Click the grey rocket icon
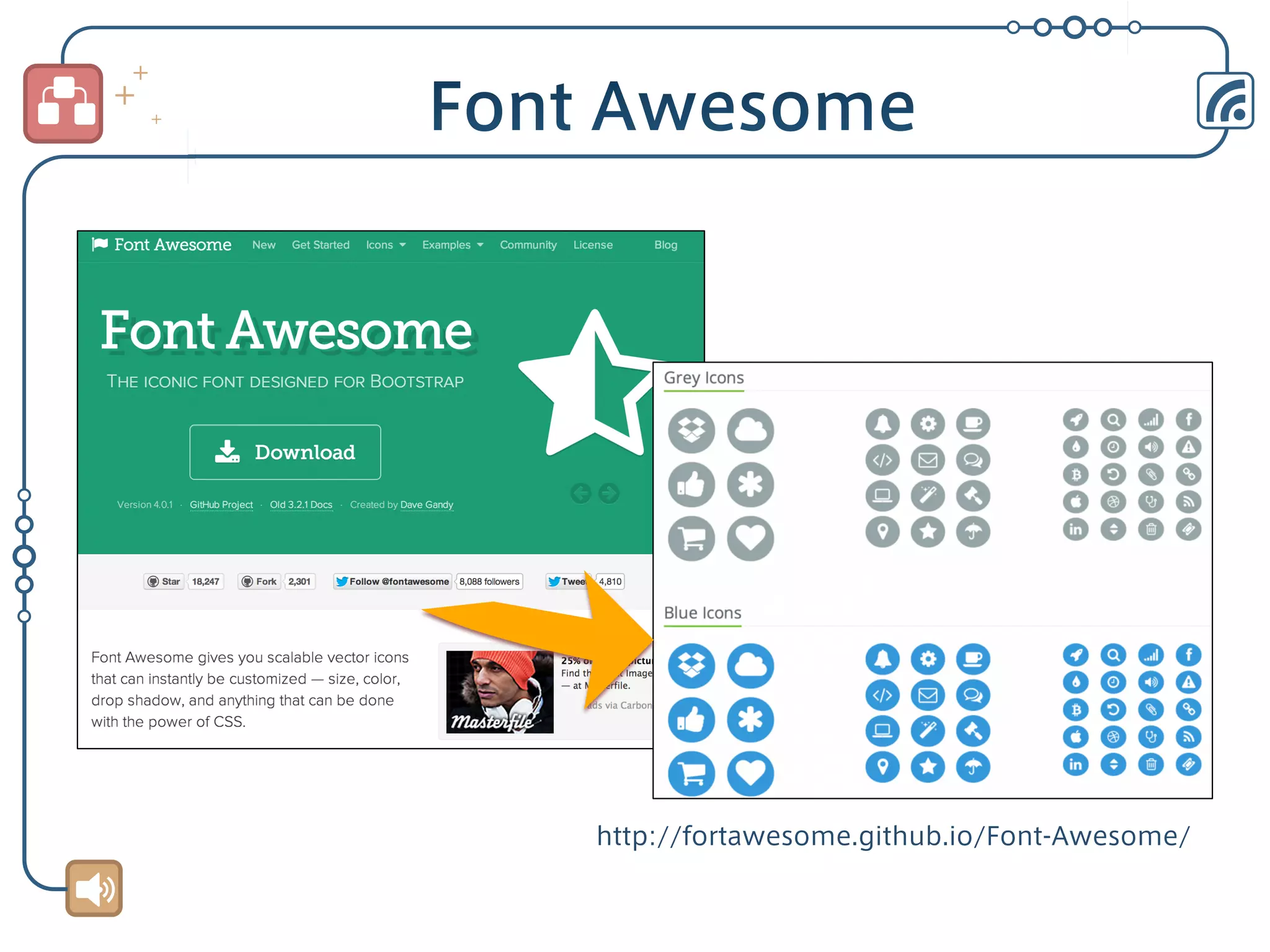The height and width of the screenshot is (952, 1270). [1076, 420]
